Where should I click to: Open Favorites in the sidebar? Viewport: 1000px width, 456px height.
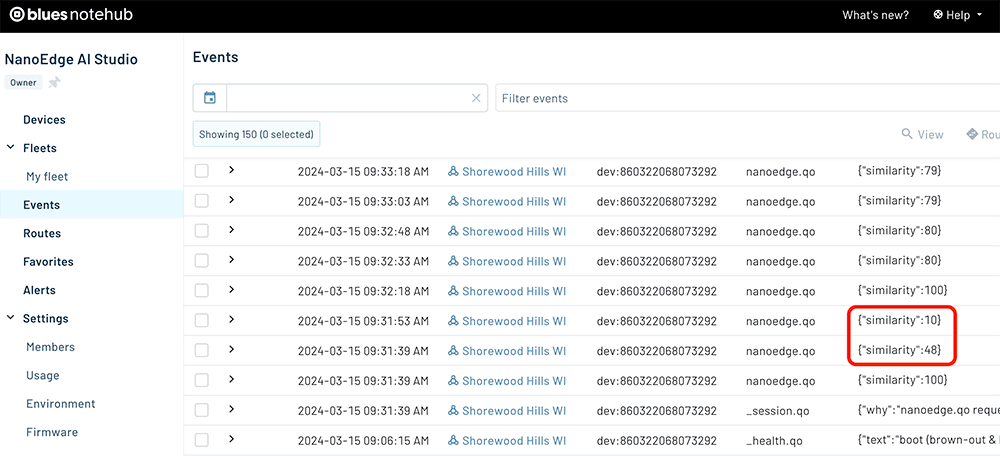pyautogui.click(x=48, y=261)
